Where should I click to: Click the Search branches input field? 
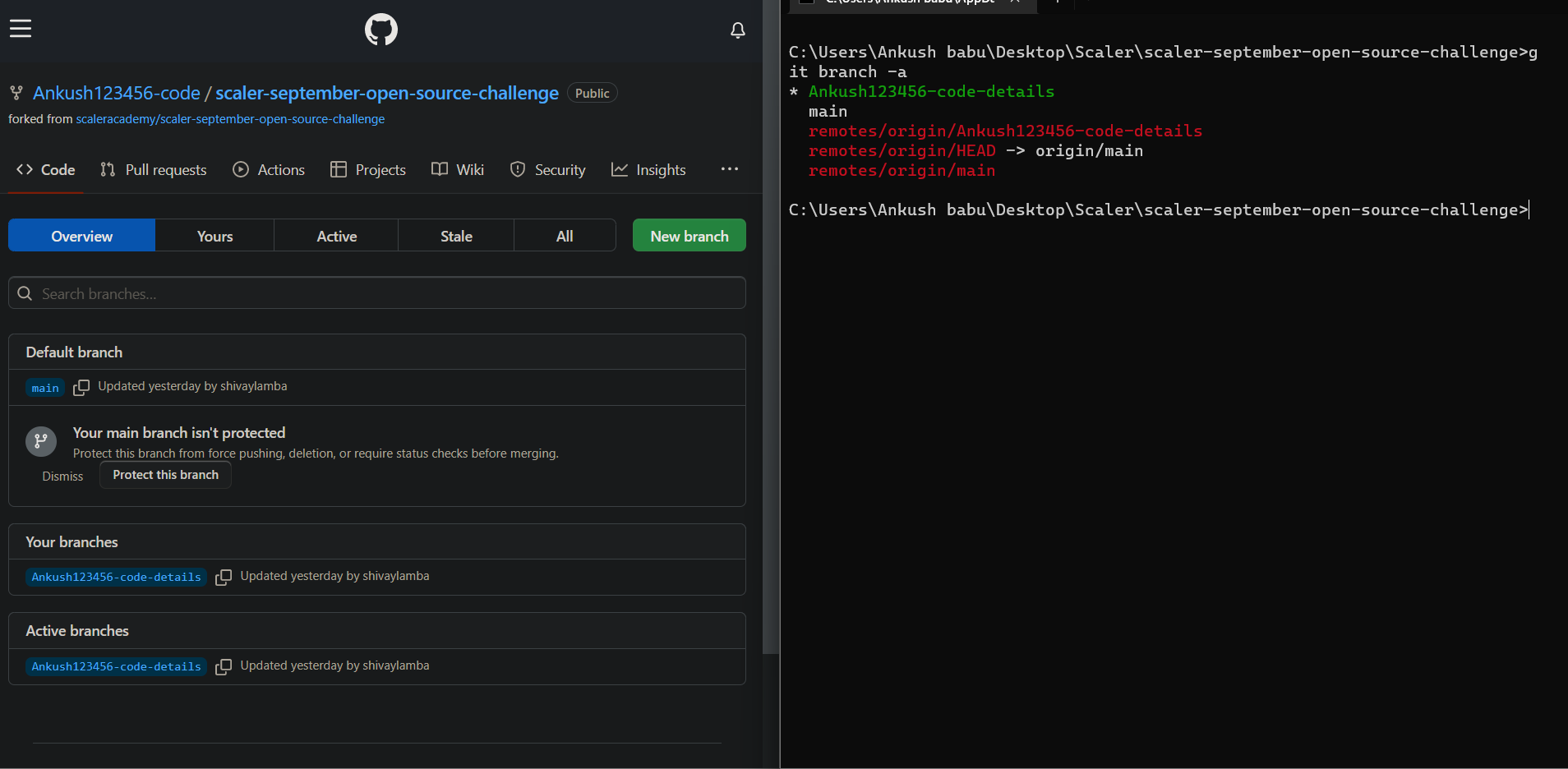(x=376, y=292)
